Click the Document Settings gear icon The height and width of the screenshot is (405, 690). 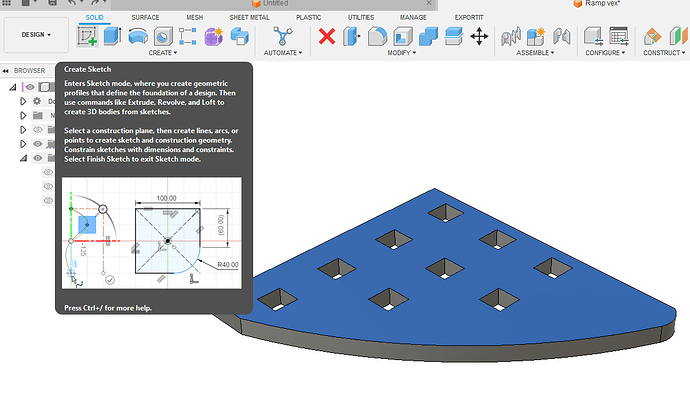pyautogui.click(x=37, y=101)
